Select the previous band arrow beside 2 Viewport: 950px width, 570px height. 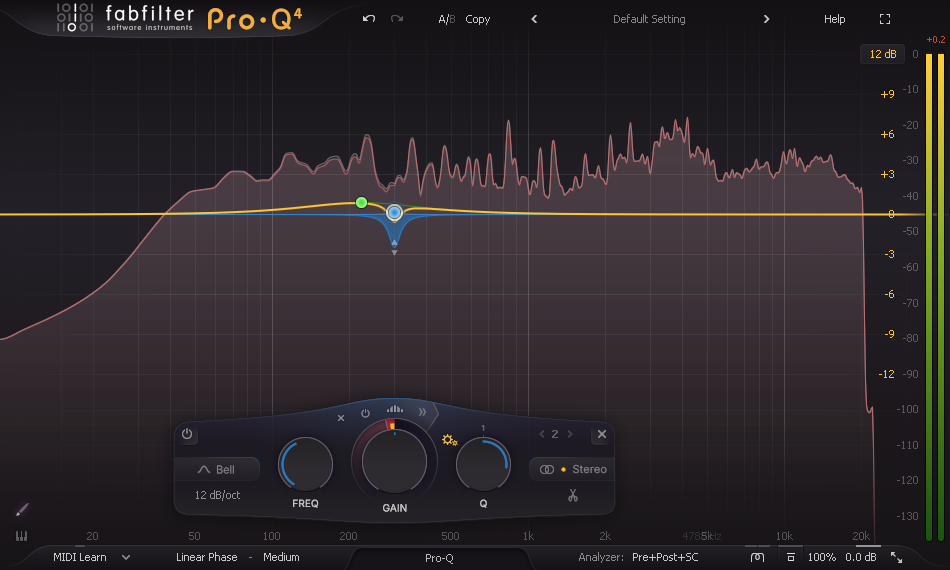point(542,434)
